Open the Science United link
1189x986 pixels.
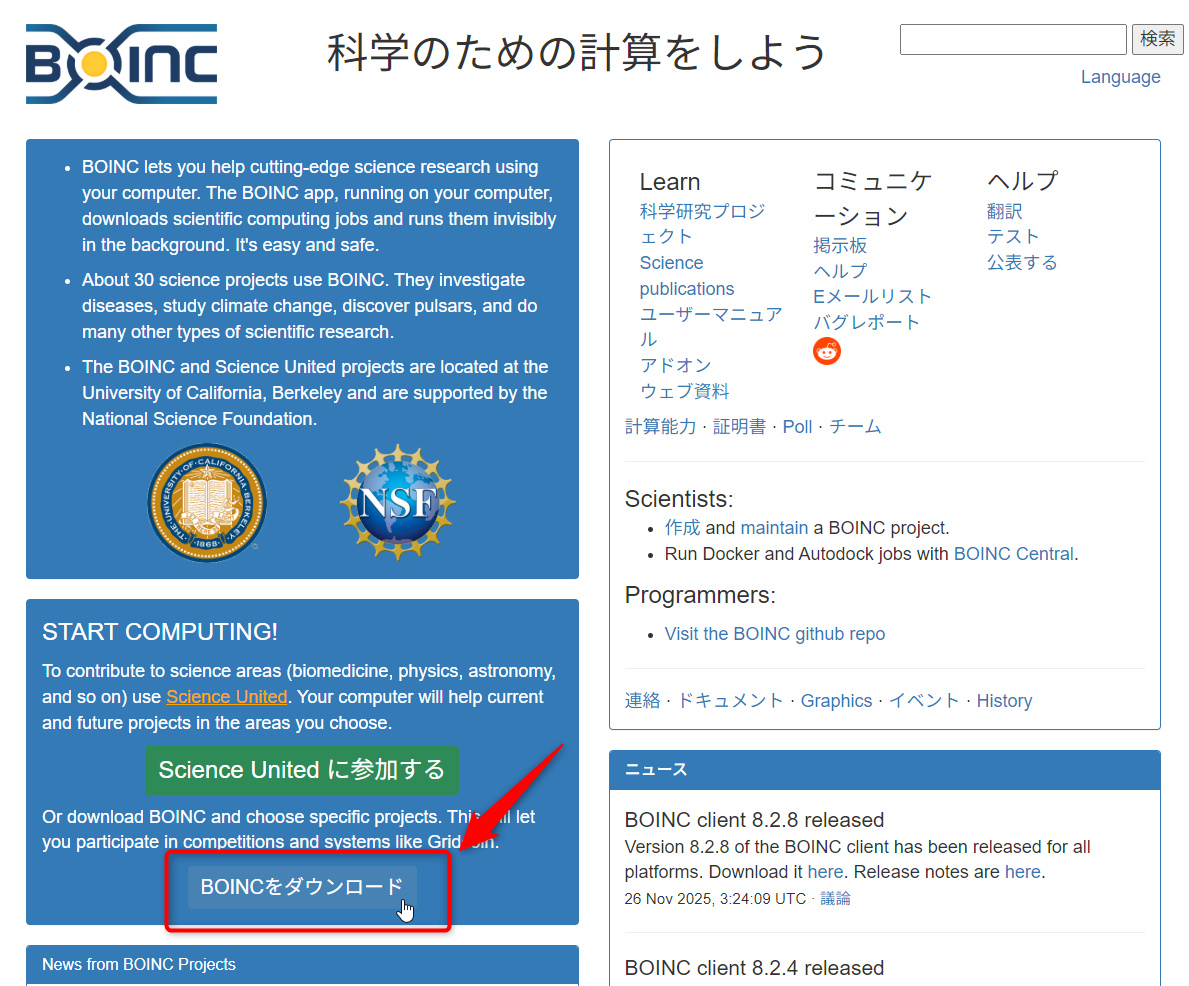pos(226,696)
